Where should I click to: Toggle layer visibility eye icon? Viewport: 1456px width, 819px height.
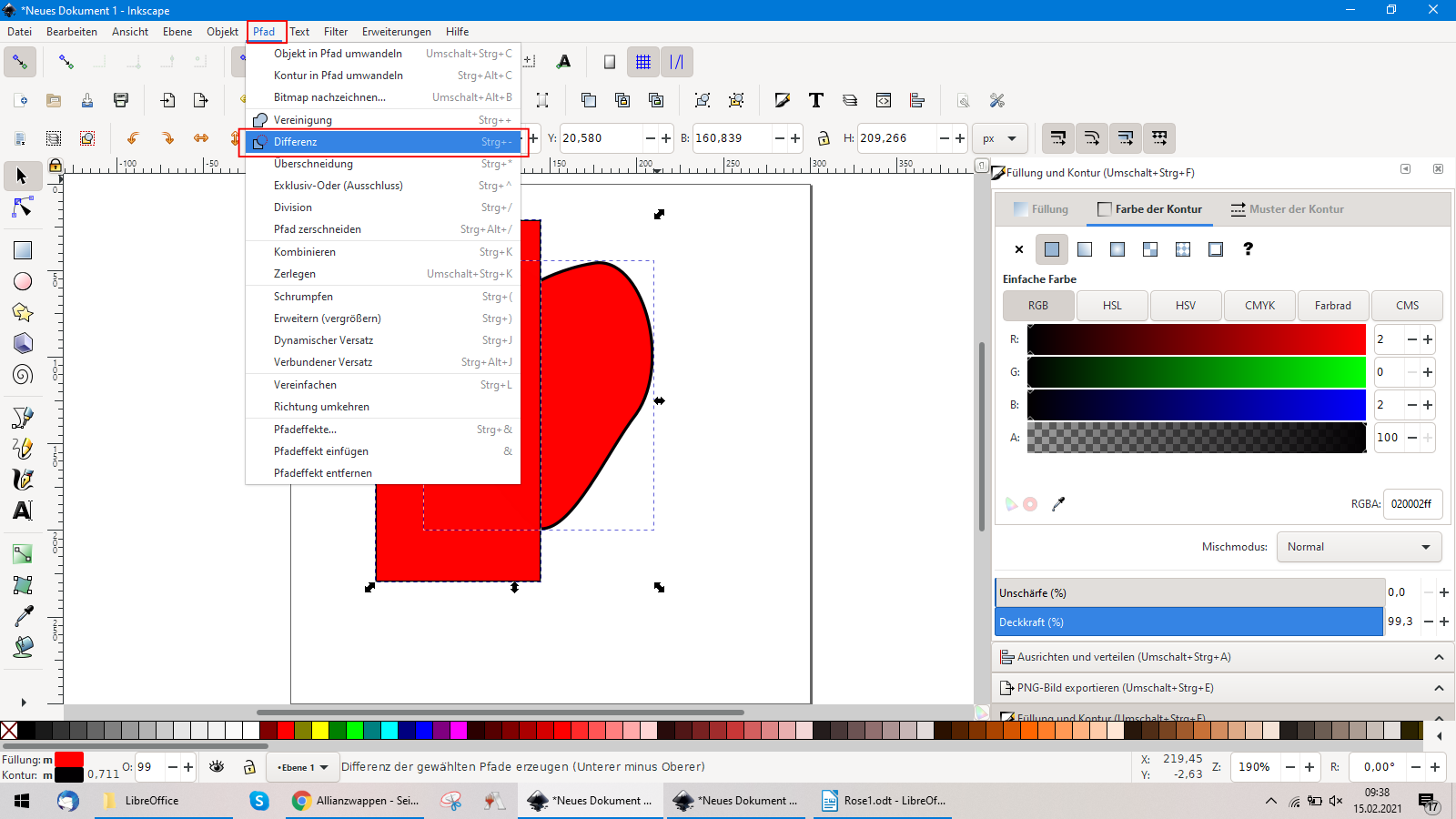(217, 767)
